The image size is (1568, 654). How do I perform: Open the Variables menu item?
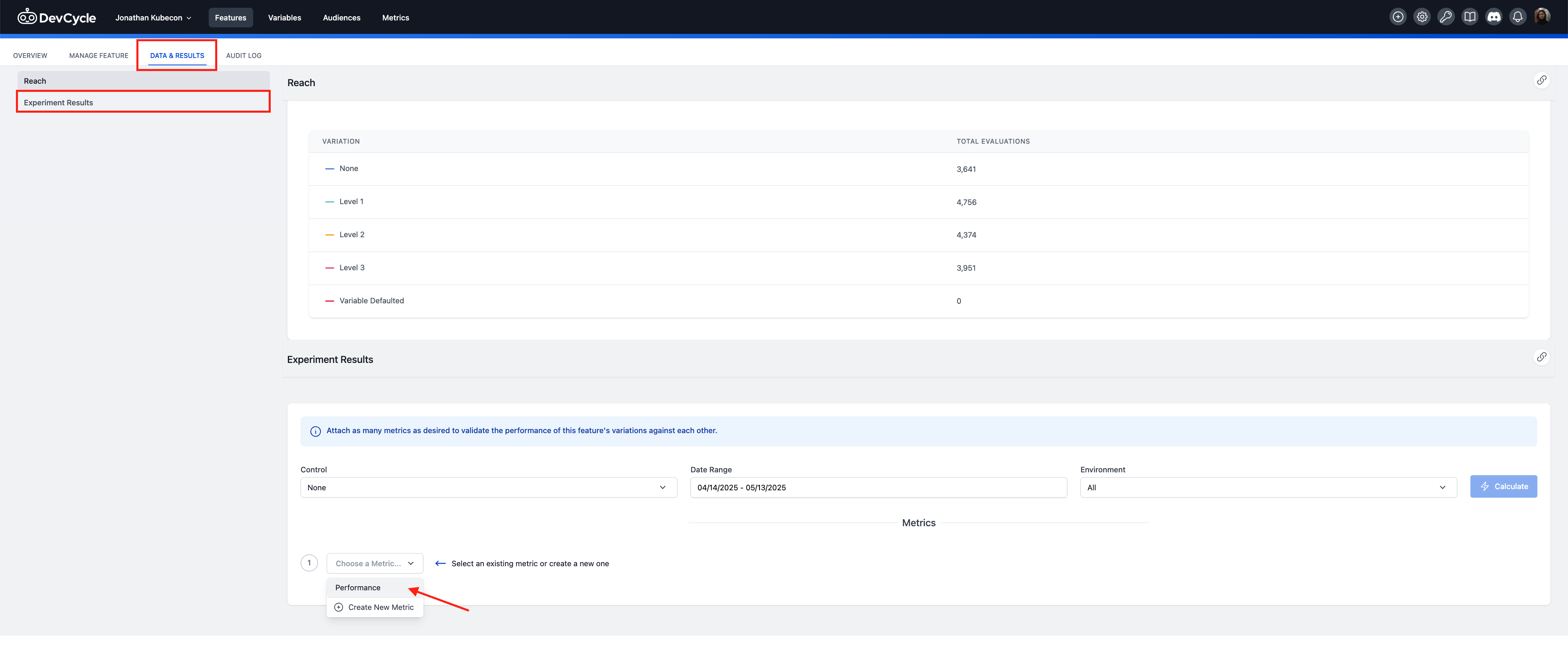point(284,17)
